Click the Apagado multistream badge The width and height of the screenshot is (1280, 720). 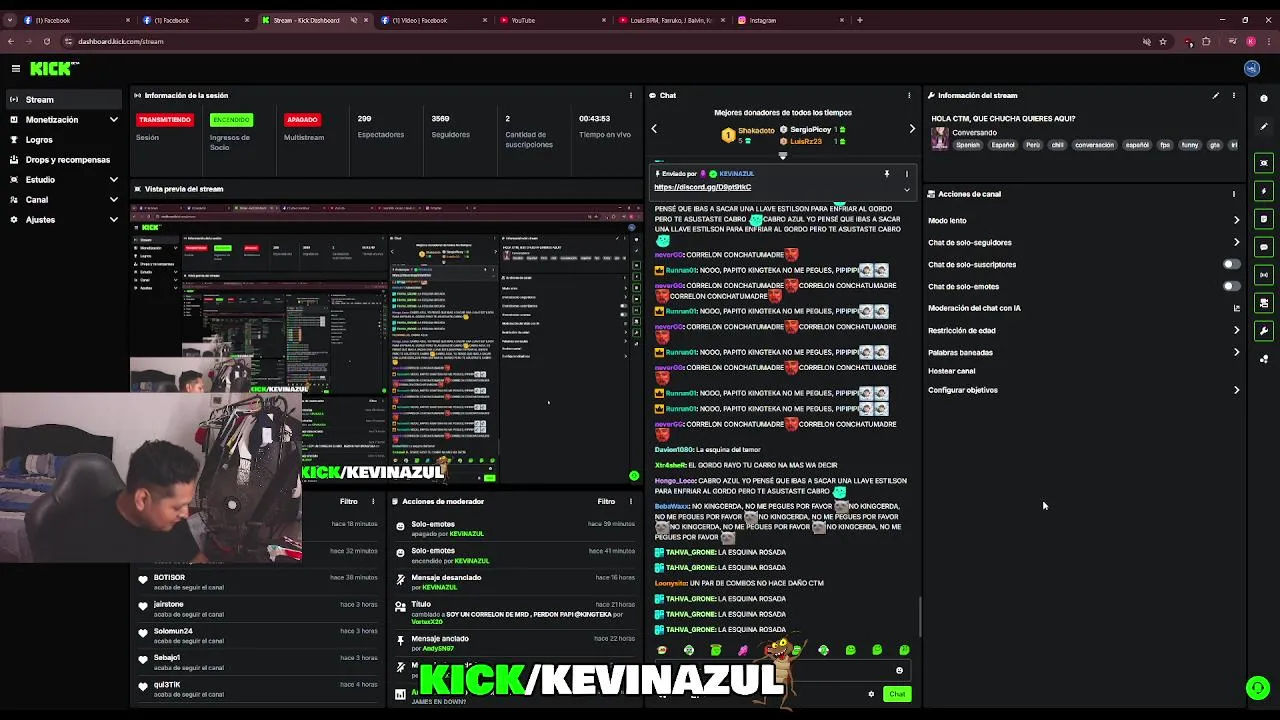pyautogui.click(x=302, y=119)
